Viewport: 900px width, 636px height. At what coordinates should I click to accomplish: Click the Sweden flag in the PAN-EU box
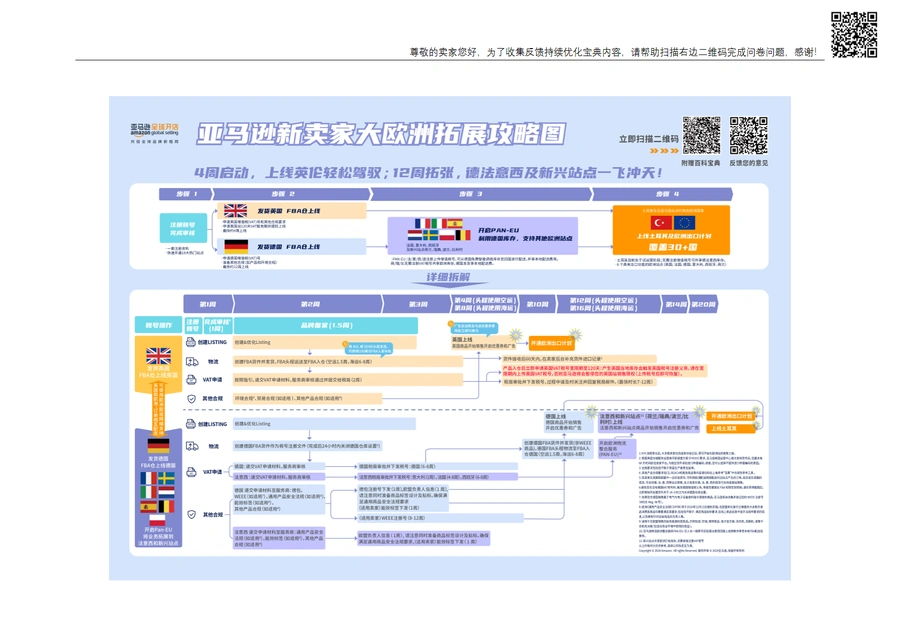pyautogui.click(x=431, y=235)
